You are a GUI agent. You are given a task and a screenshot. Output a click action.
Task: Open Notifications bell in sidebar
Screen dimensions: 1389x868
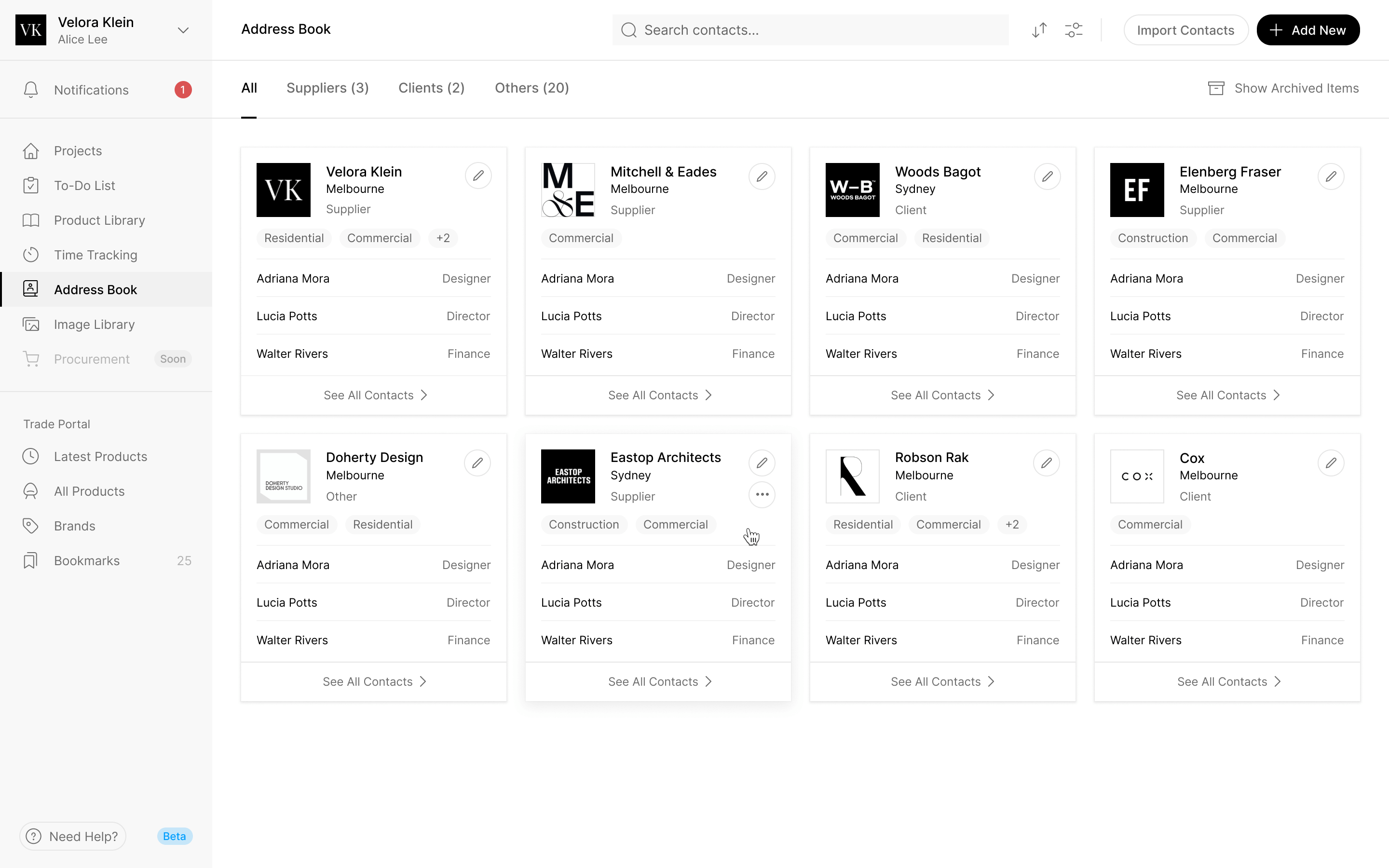(x=31, y=90)
